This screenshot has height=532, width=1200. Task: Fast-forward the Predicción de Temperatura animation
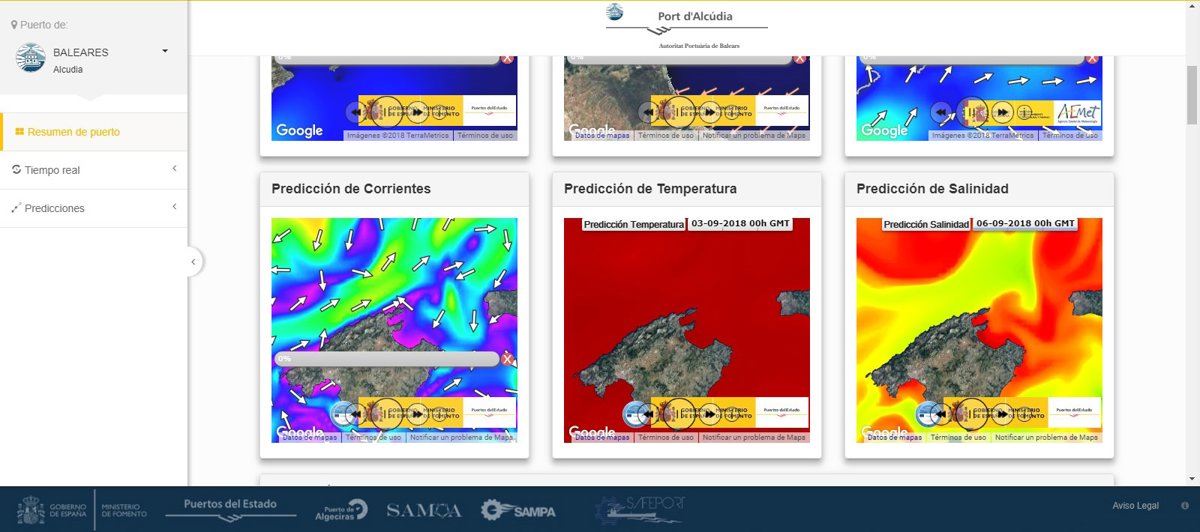(709, 413)
